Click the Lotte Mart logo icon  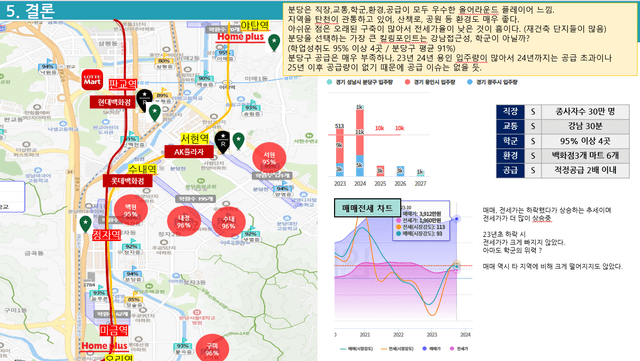tap(92, 80)
